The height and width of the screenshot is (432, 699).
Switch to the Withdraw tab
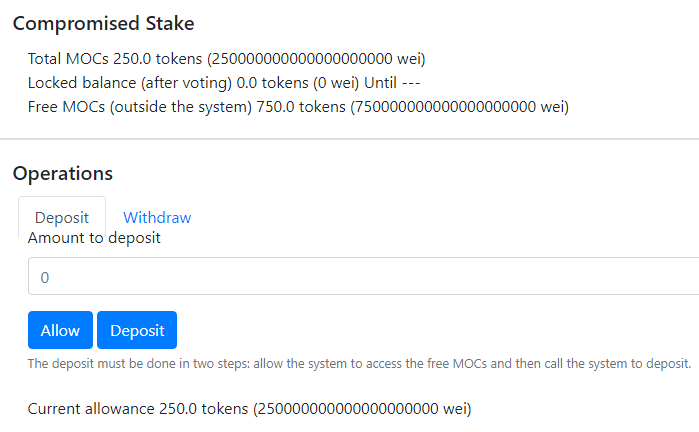157,217
